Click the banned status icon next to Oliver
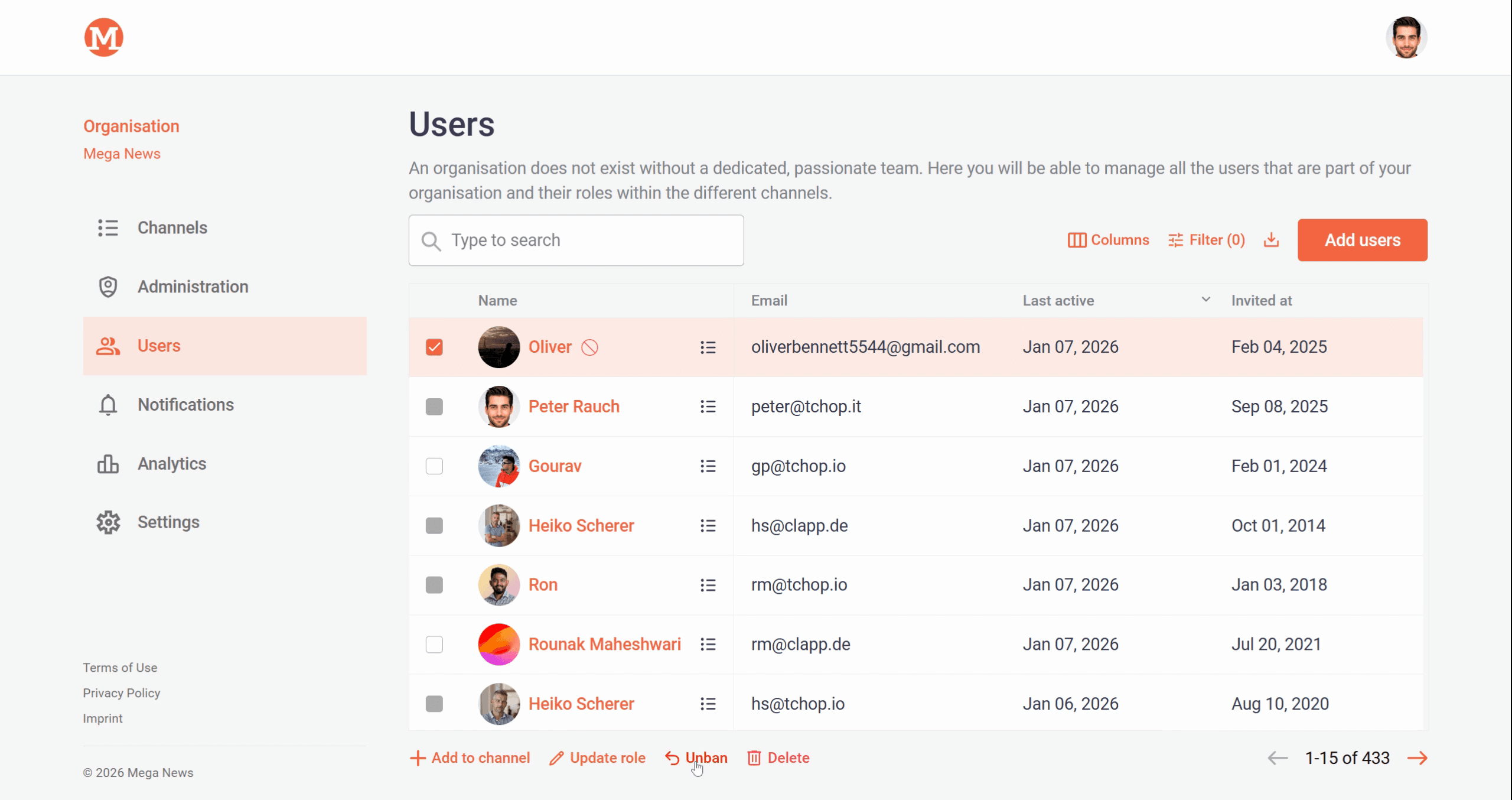The width and height of the screenshot is (1512, 800). click(589, 347)
